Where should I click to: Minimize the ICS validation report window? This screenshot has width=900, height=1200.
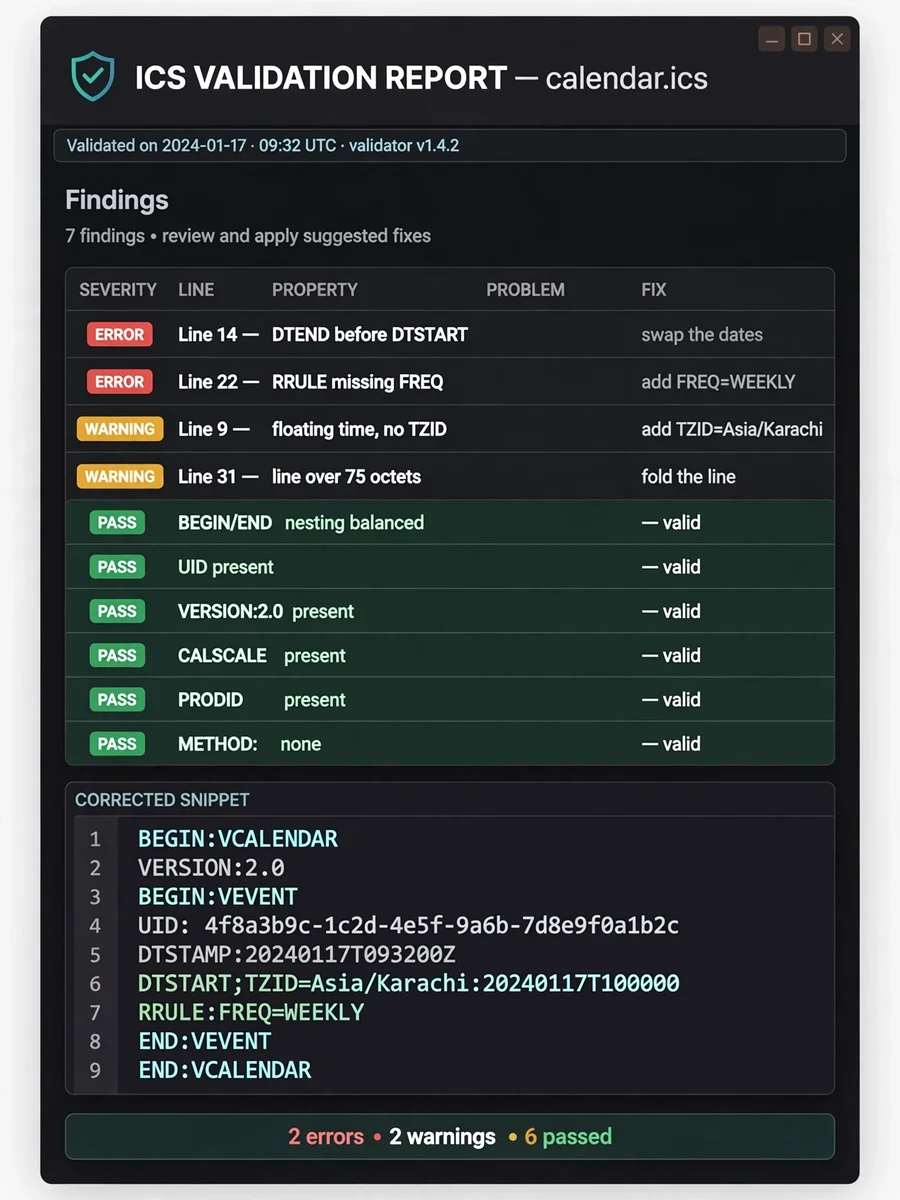[771, 39]
